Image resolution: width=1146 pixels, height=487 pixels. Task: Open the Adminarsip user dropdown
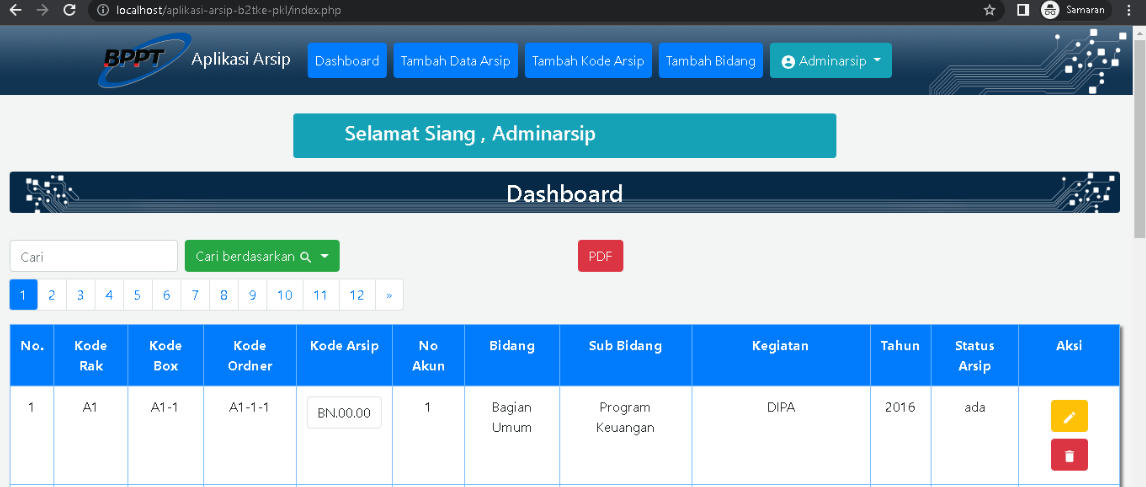click(x=830, y=61)
